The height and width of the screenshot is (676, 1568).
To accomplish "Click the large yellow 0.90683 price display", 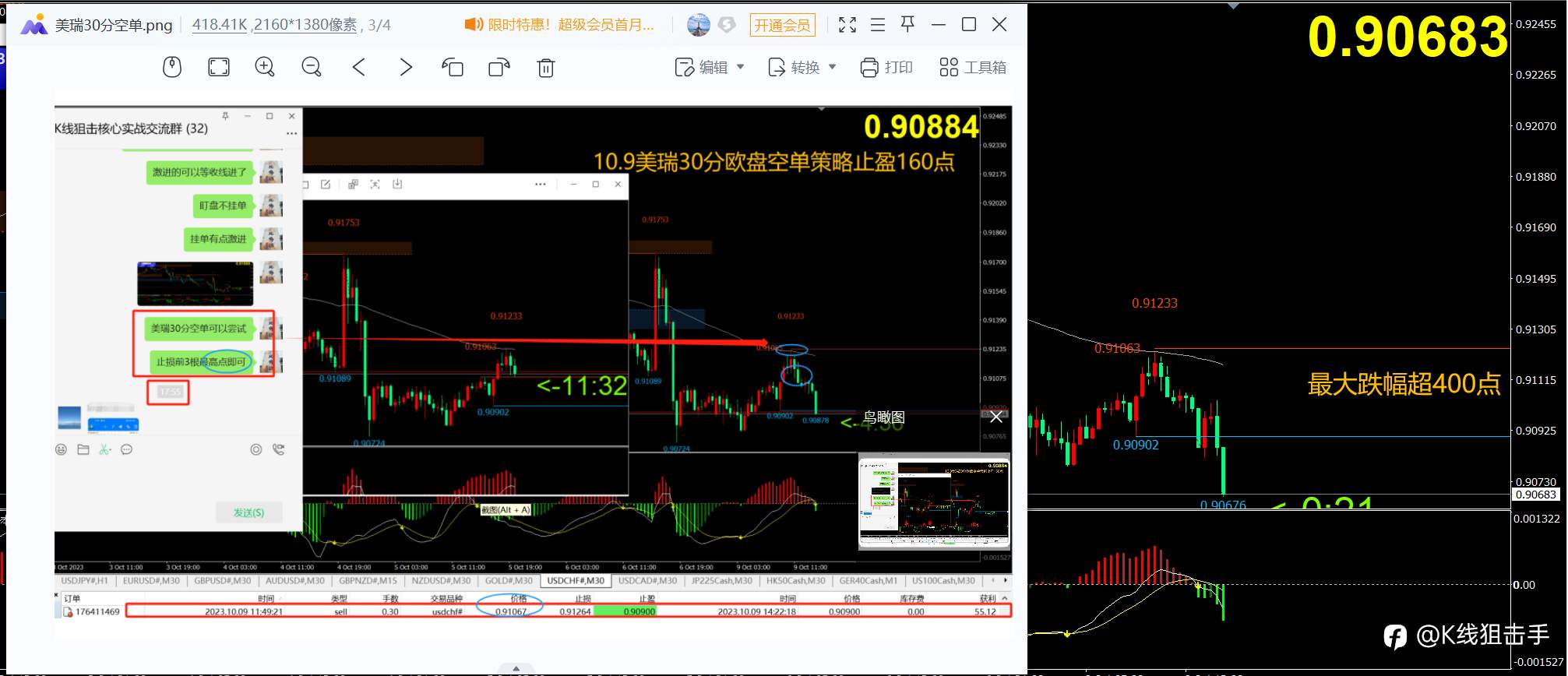I will click(1408, 37).
